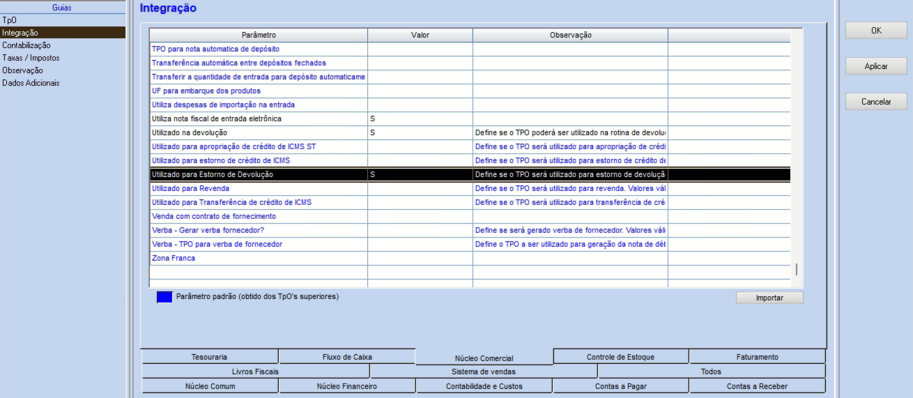Select row Transferir a quantidade de entrada para depósito

[x=469, y=77]
